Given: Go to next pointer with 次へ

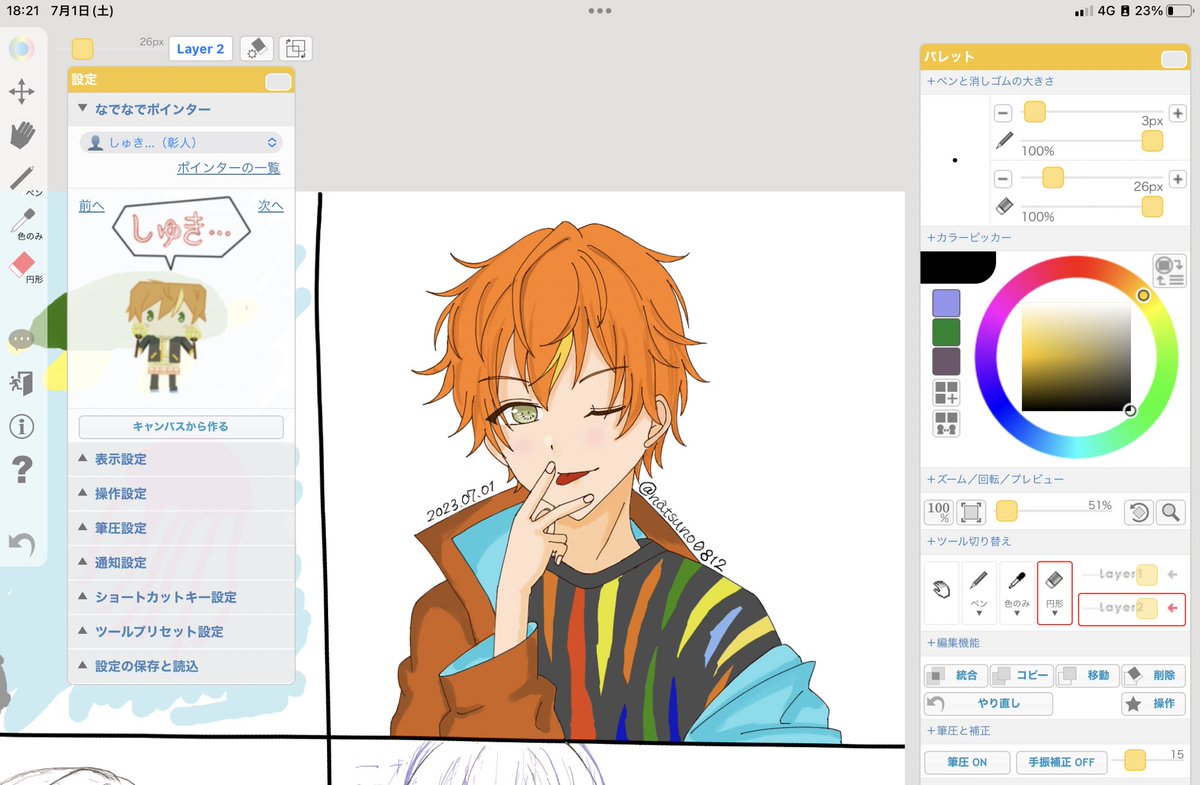Looking at the screenshot, I should click(x=271, y=206).
